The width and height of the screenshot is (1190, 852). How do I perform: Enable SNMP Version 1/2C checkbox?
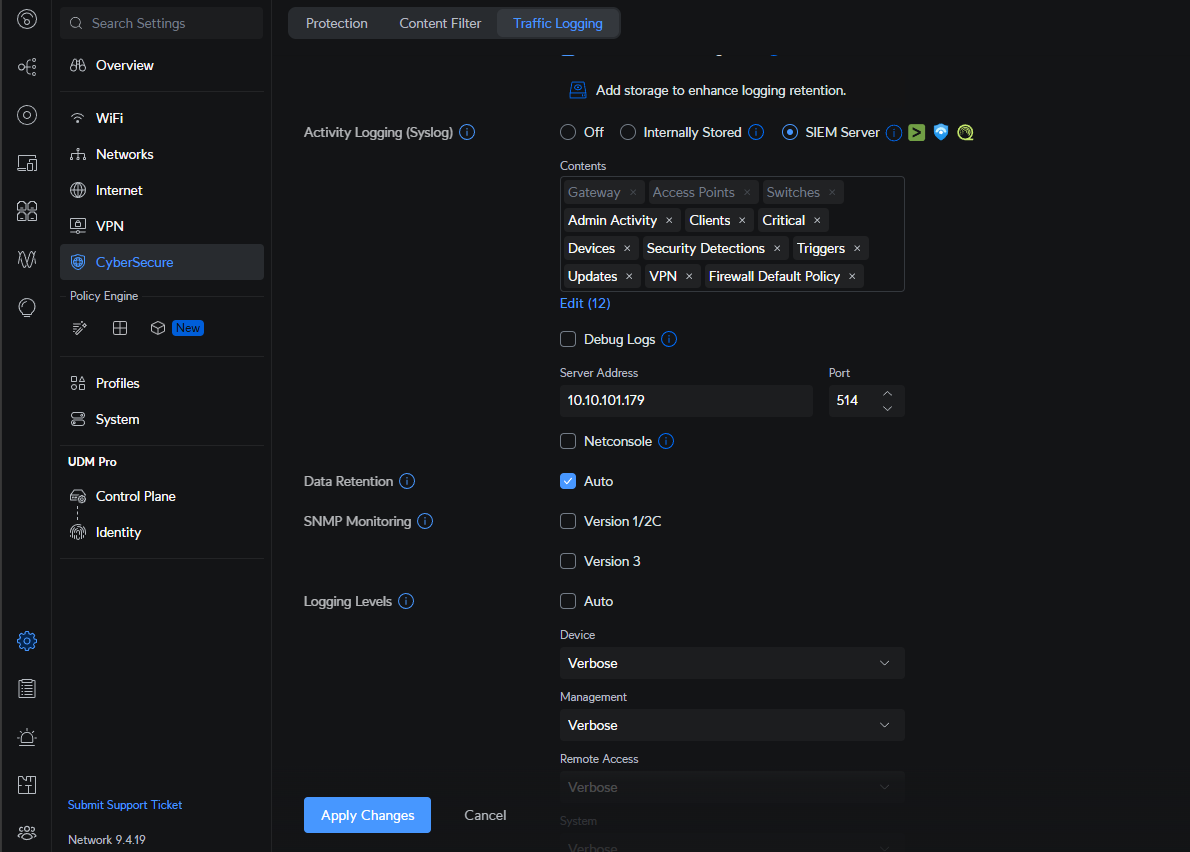(568, 521)
